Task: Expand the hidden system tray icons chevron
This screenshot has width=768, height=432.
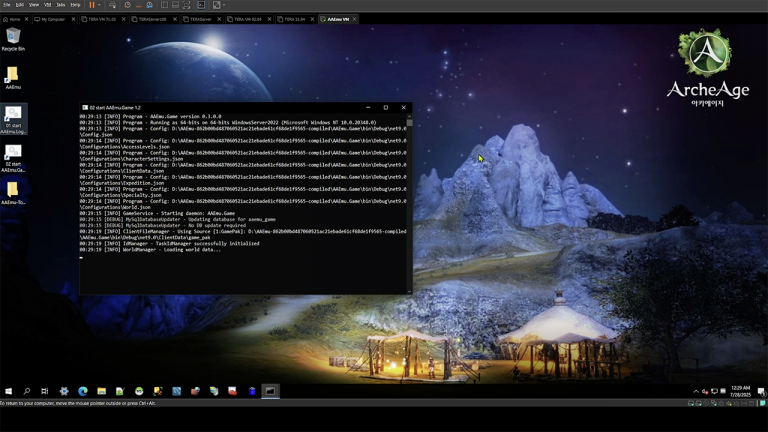Action: pyautogui.click(x=696, y=391)
